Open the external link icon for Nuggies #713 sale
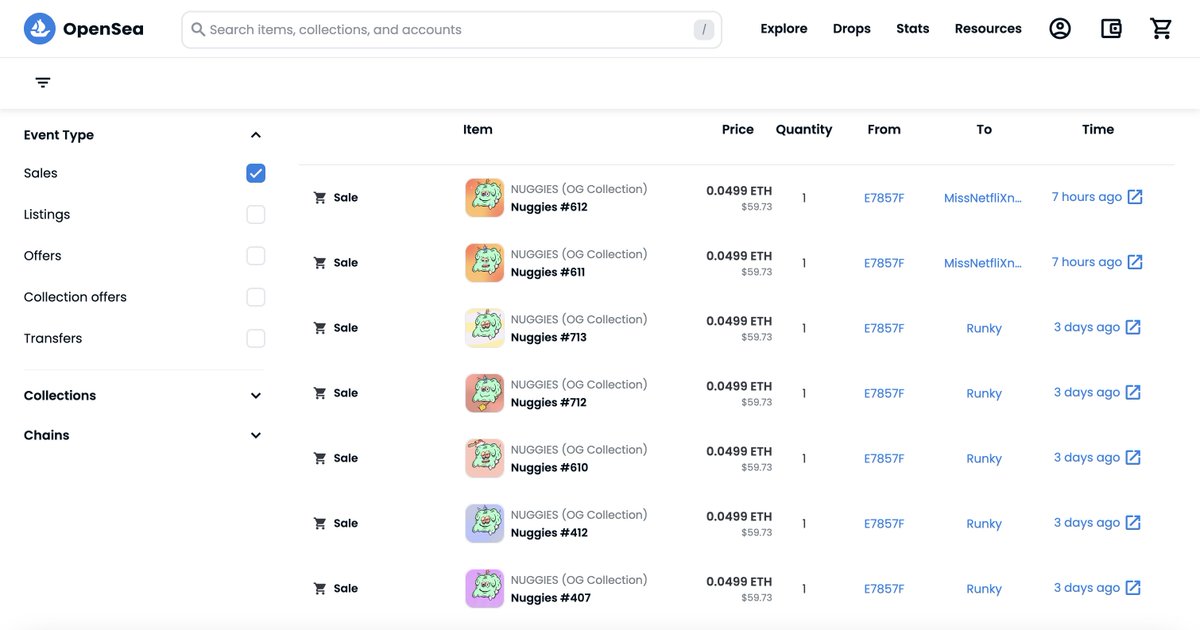This screenshot has height=630, width=1200. 1135,326
